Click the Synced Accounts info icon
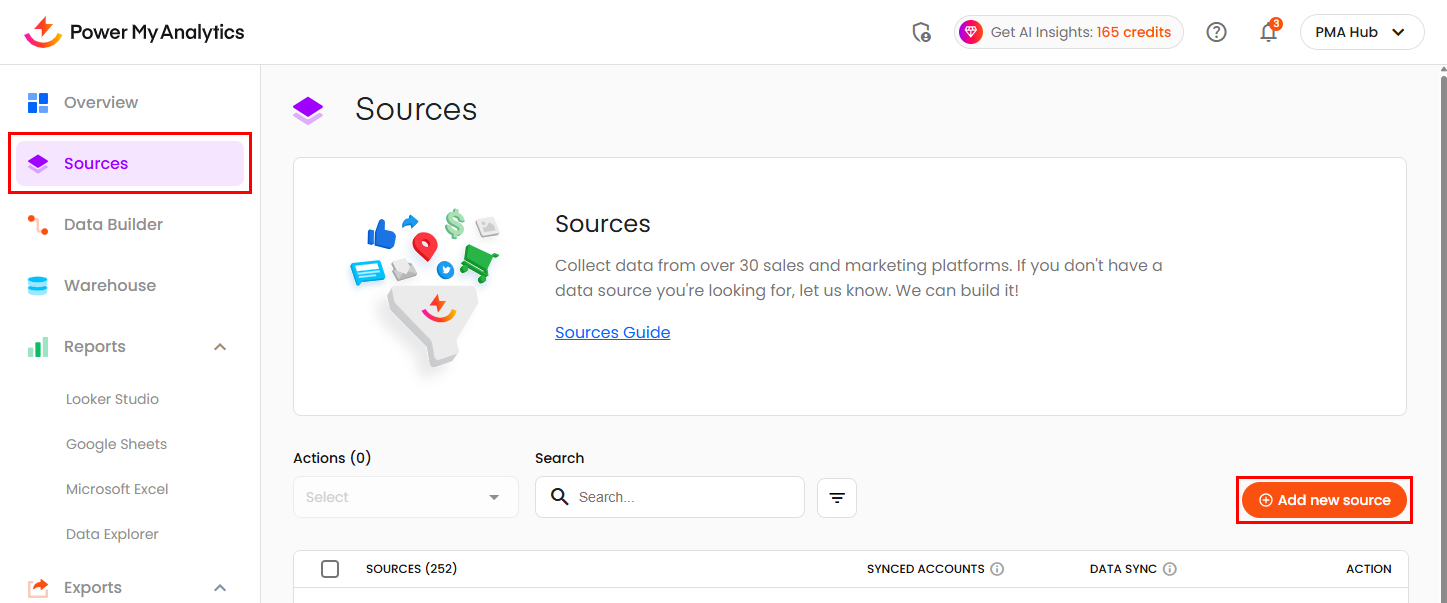 997,569
